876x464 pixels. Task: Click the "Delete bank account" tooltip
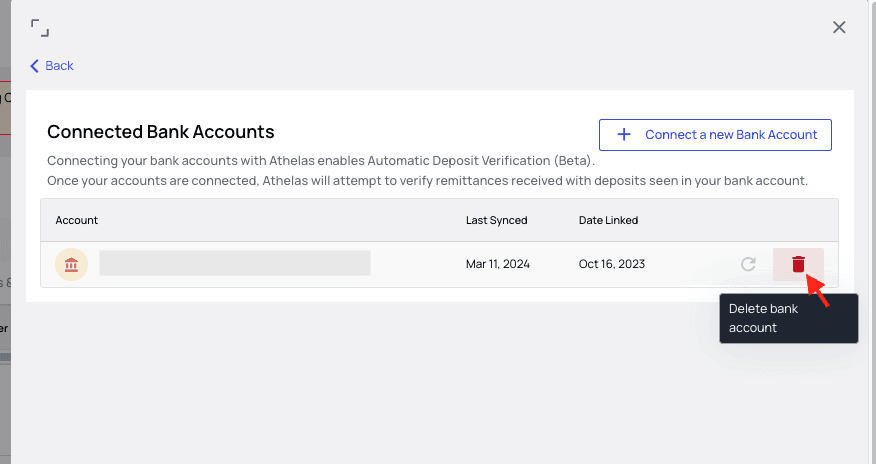788,318
